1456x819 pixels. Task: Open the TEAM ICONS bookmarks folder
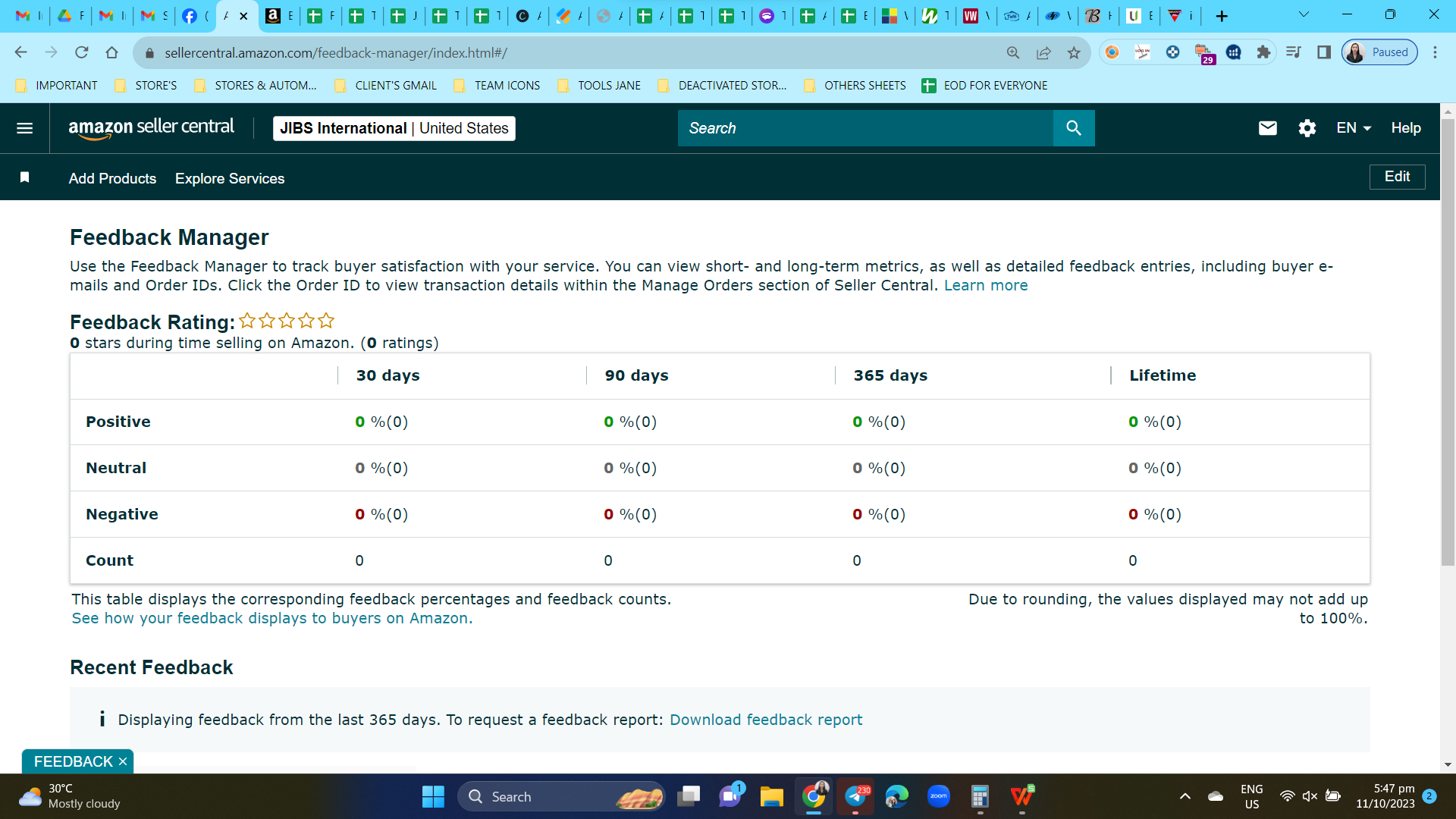click(497, 86)
